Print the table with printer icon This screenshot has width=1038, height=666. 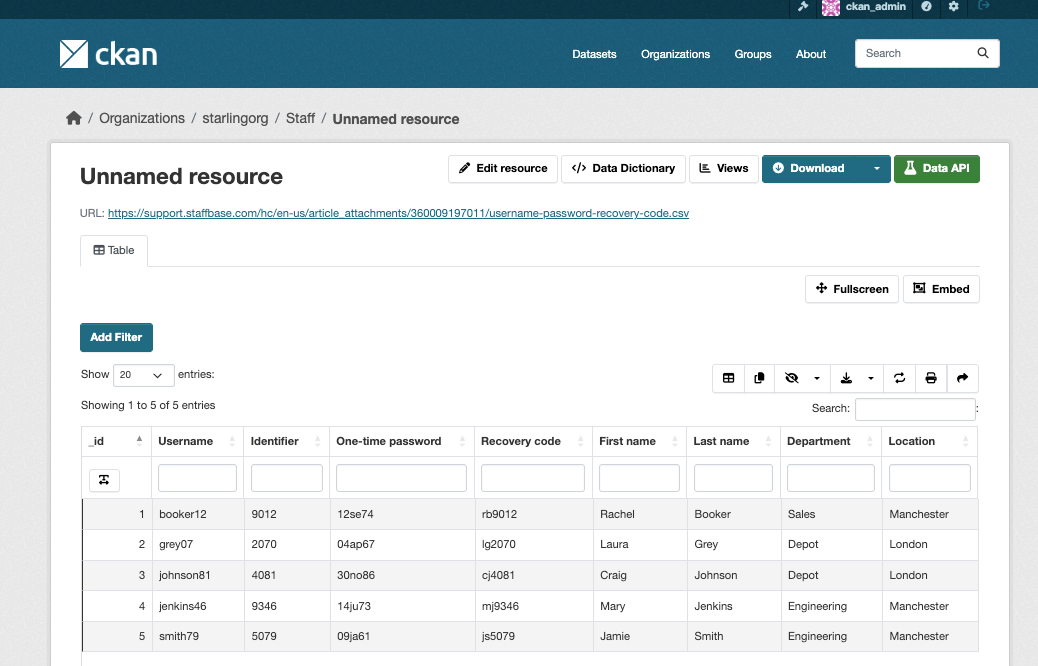931,379
